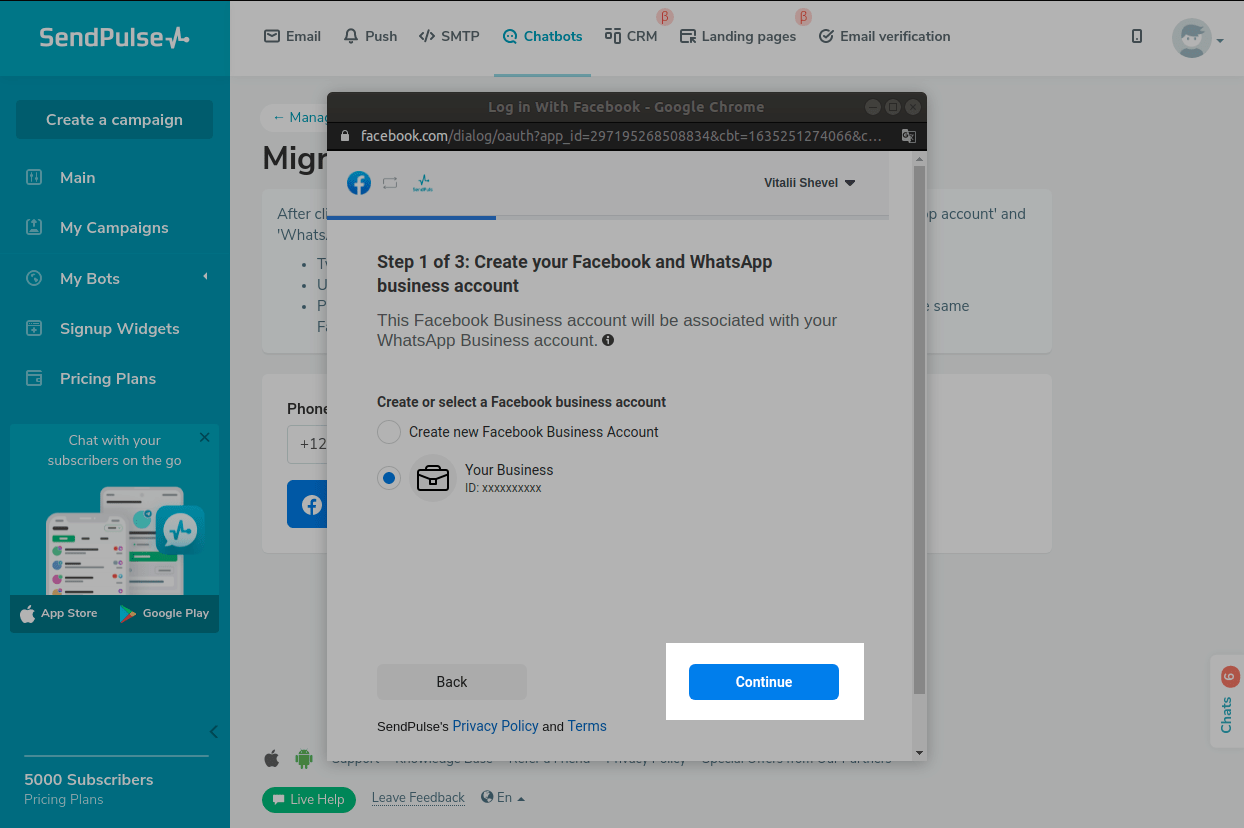Click the popup window vertical scrollbar
Image resolution: width=1244 pixels, height=828 pixels.
pyautogui.click(x=919, y=430)
